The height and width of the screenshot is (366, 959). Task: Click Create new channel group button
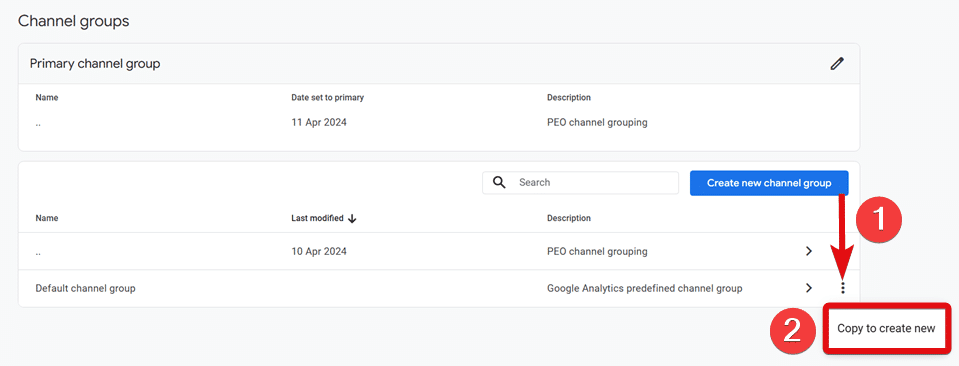pos(769,183)
